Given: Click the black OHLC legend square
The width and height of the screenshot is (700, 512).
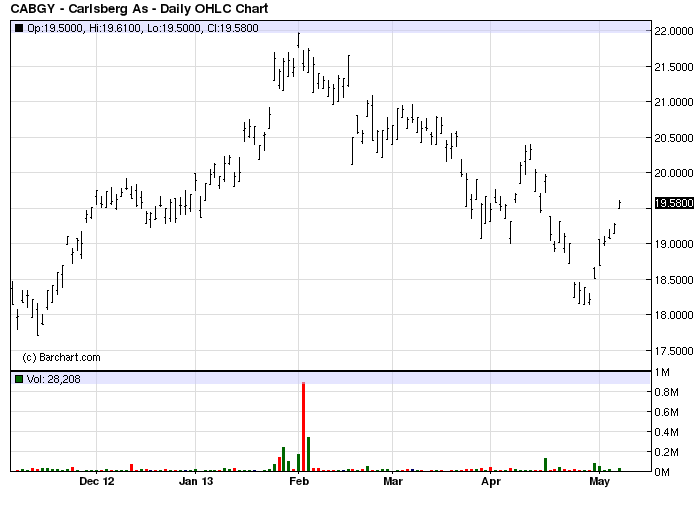Looking at the screenshot, I should click(x=19, y=28).
